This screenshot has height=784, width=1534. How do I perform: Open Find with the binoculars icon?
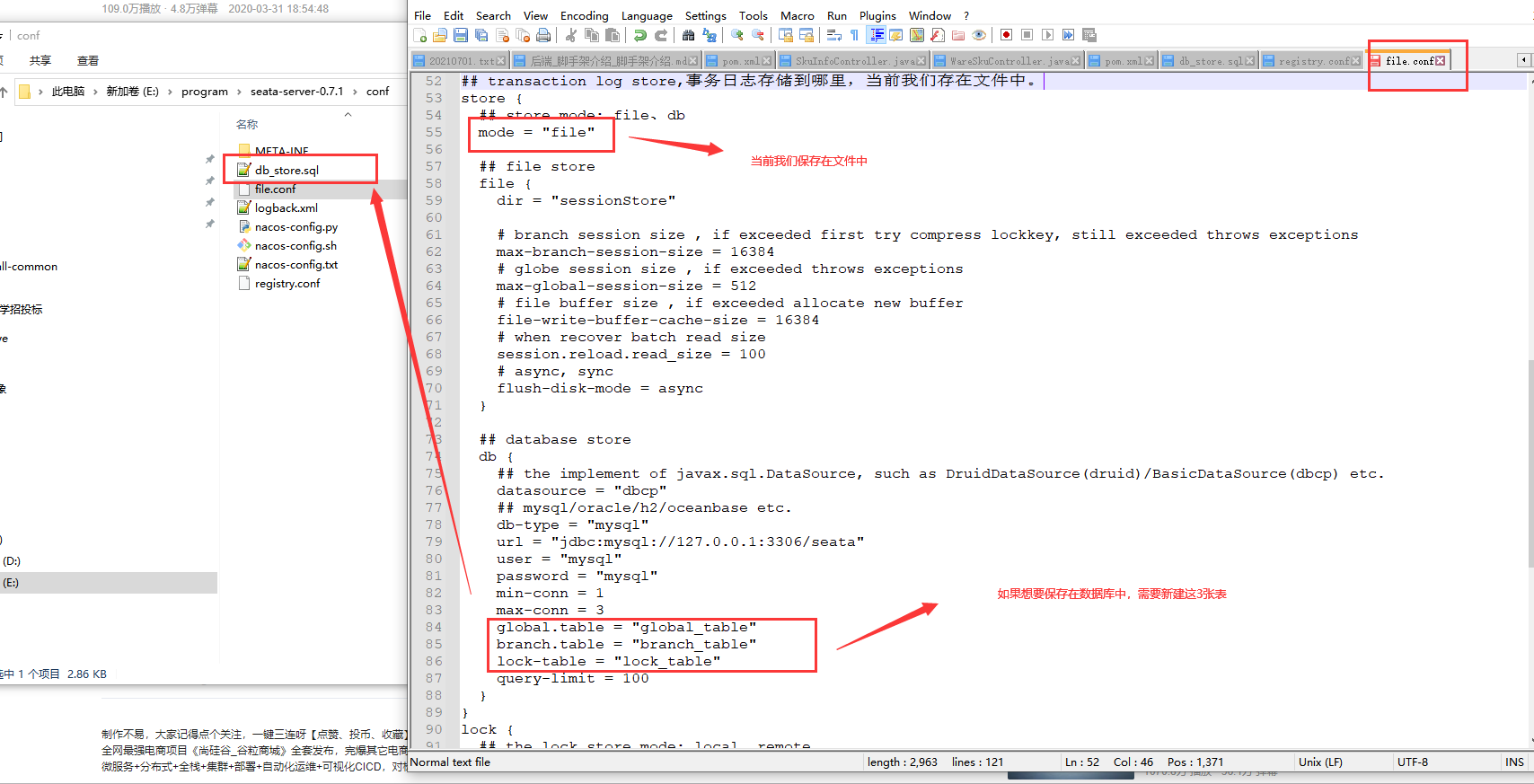tap(689, 35)
